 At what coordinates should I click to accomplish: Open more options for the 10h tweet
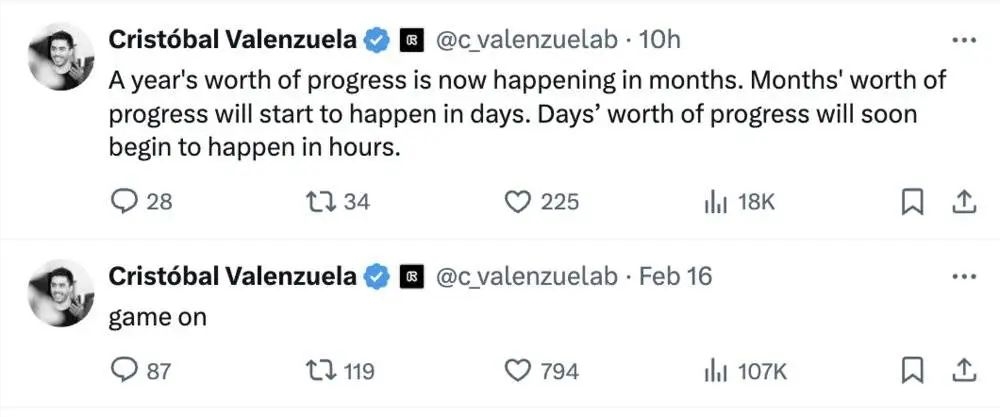click(964, 40)
